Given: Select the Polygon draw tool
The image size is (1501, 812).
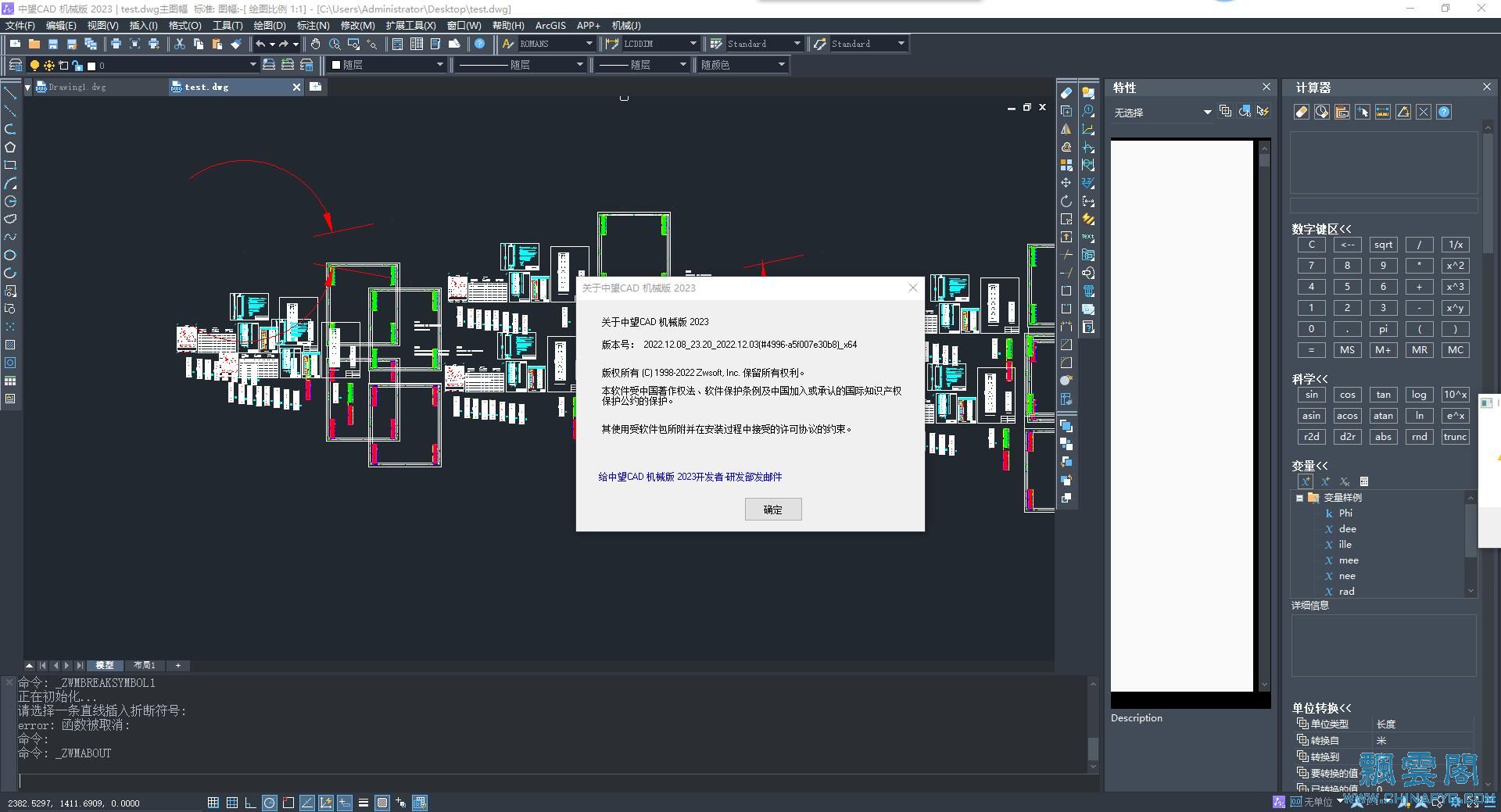Looking at the screenshot, I should coord(10,147).
